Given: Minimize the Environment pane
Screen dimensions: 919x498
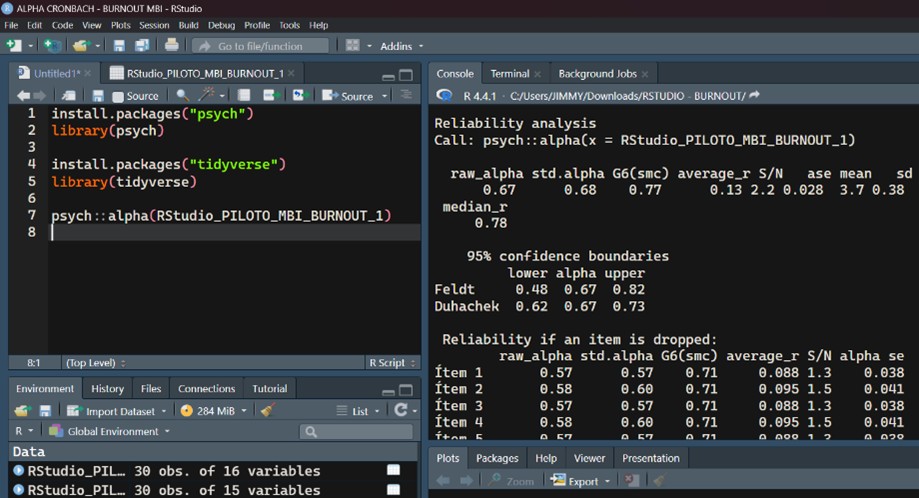Looking at the screenshot, I should [387, 391].
